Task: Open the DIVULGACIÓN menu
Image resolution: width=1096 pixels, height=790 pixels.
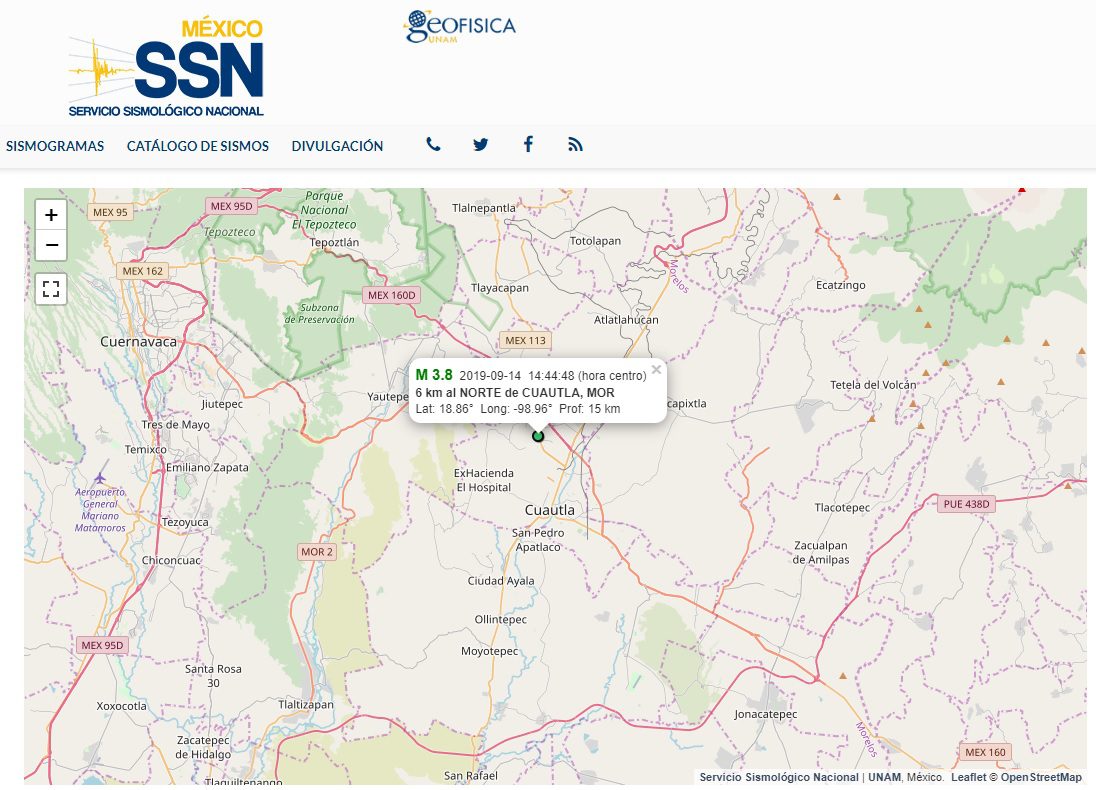Action: [338, 146]
